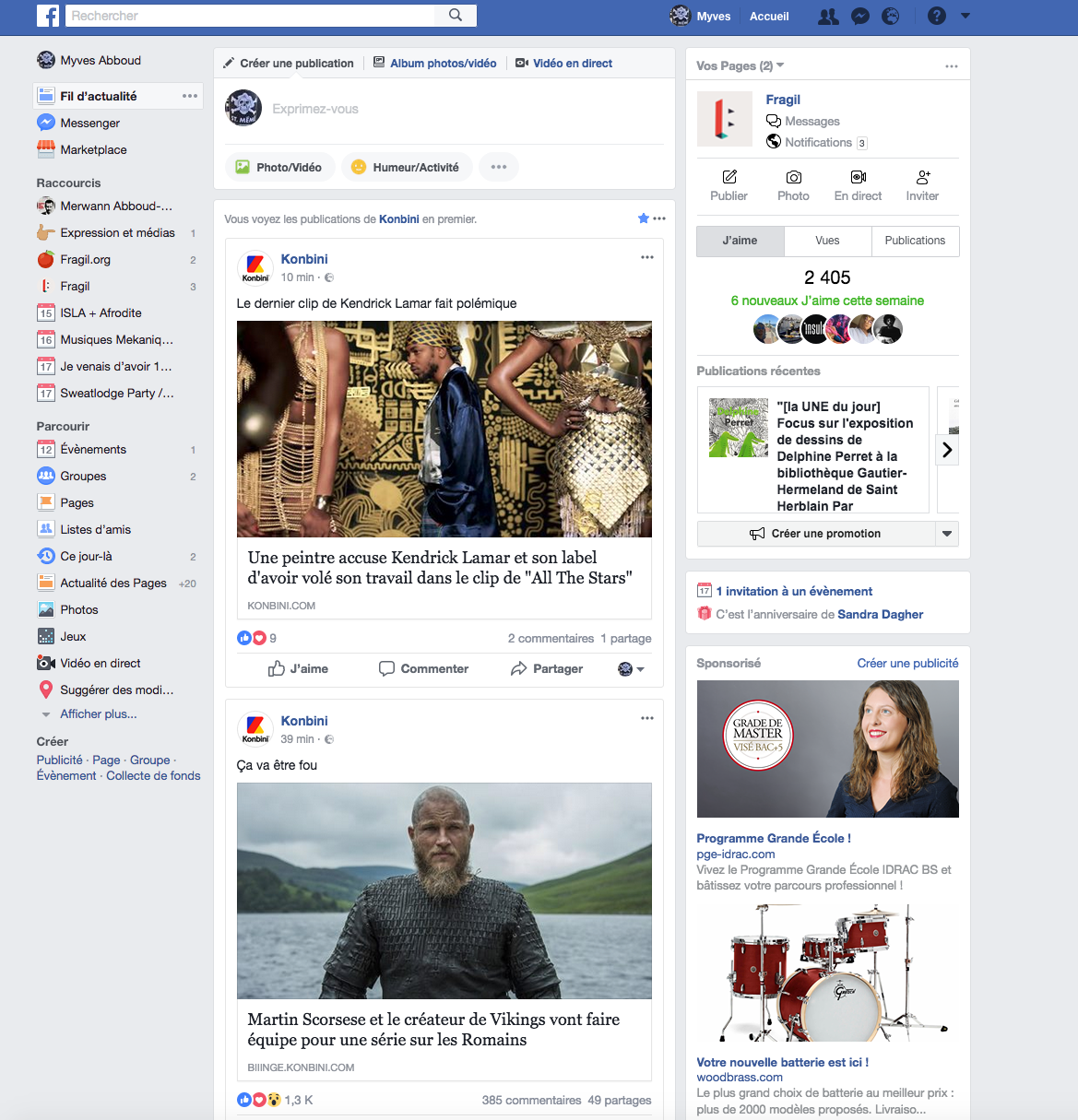
Task: Click the search magnifier button
Action: pos(456,16)
